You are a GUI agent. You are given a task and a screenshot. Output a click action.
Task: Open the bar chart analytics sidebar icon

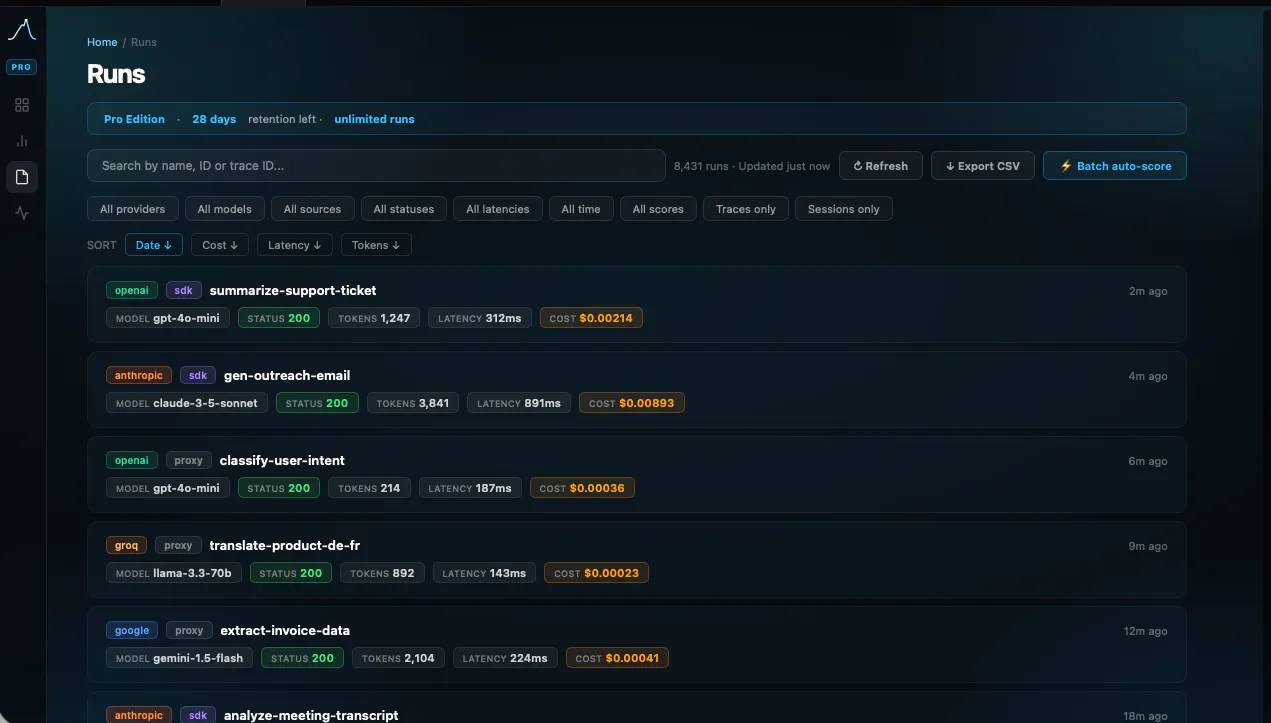(x=22, y=141)
